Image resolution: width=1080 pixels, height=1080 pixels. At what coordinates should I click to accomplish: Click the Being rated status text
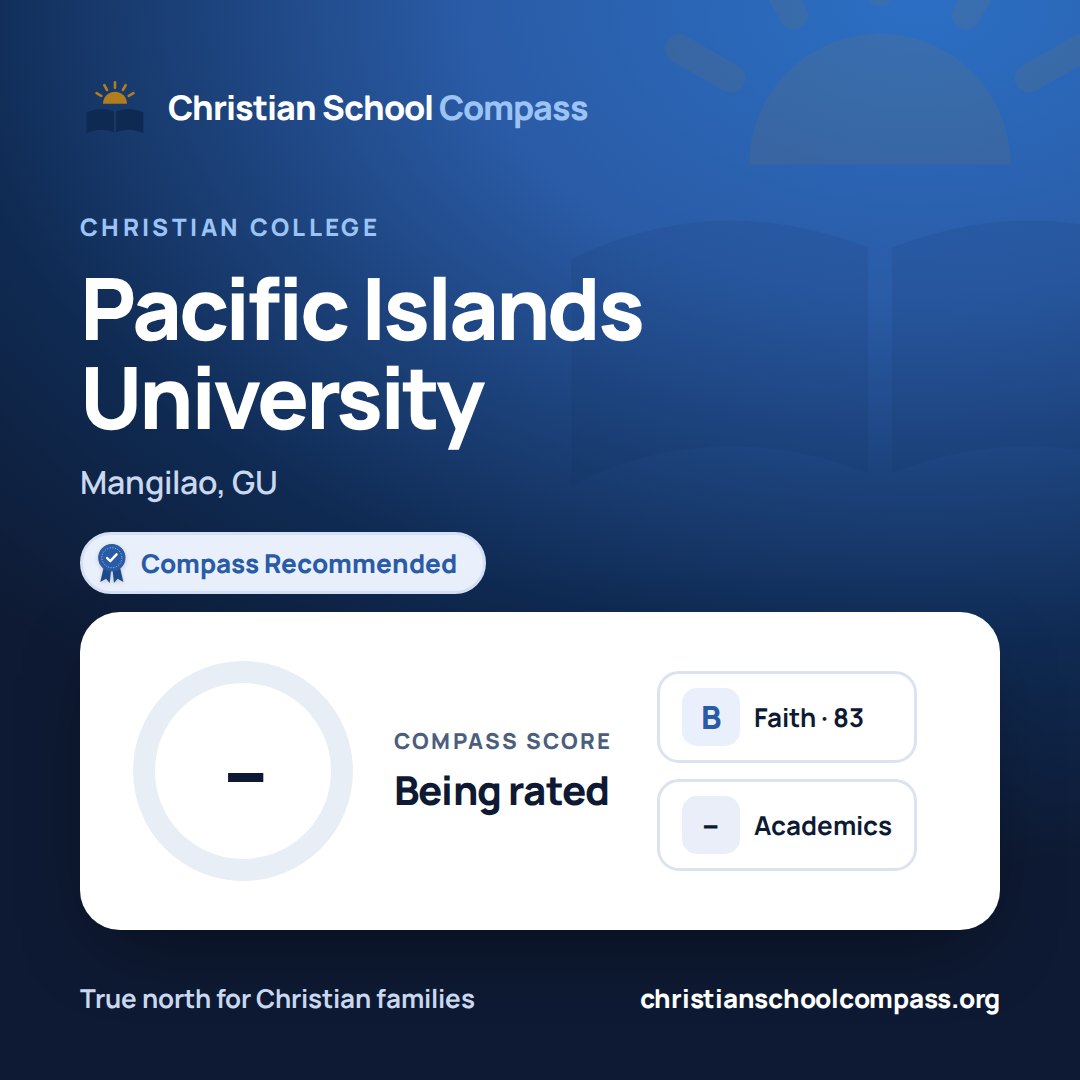pyautogui.click(x=501, y=791)
